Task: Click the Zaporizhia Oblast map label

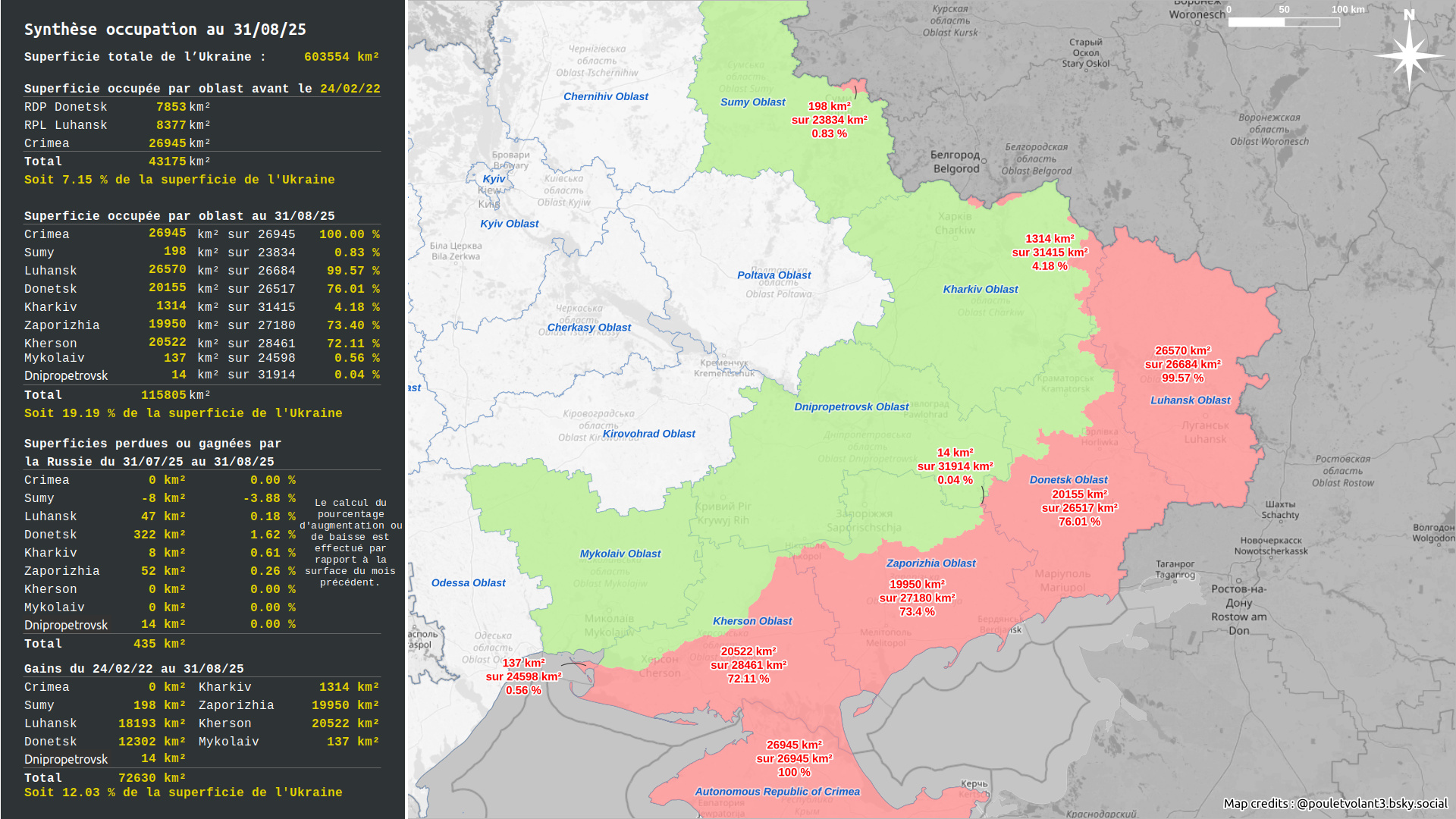Action: 930,563
